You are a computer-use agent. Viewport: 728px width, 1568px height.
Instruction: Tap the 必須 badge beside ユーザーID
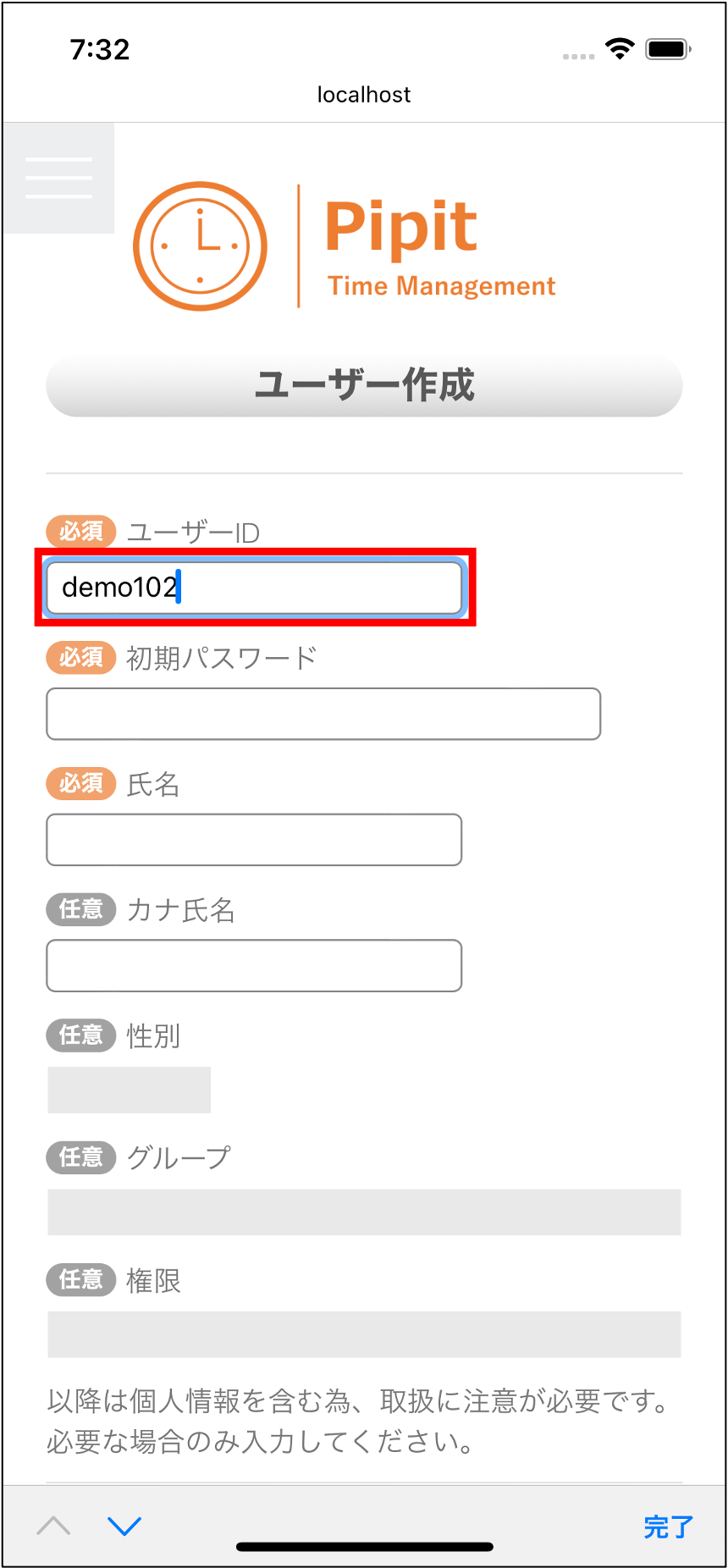[80, 532]
